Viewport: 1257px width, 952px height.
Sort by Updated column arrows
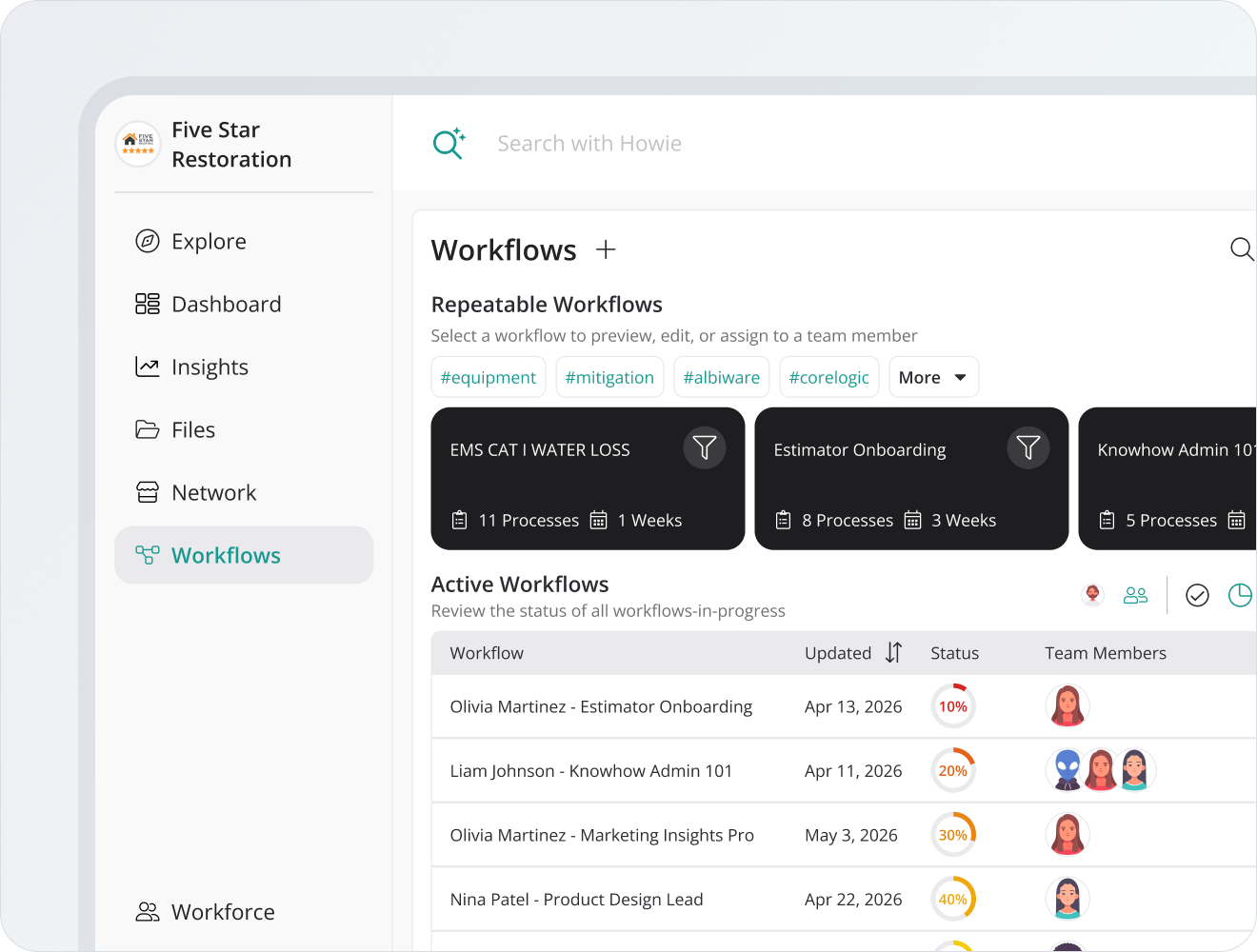point(893,652)
